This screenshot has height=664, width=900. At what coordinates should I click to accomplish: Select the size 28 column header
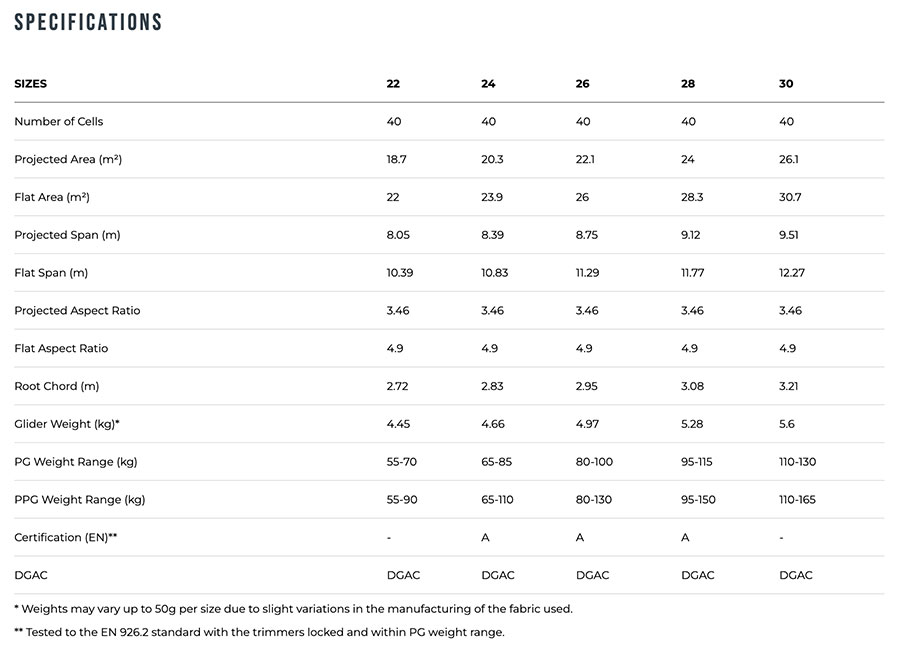tap(688, 84)
